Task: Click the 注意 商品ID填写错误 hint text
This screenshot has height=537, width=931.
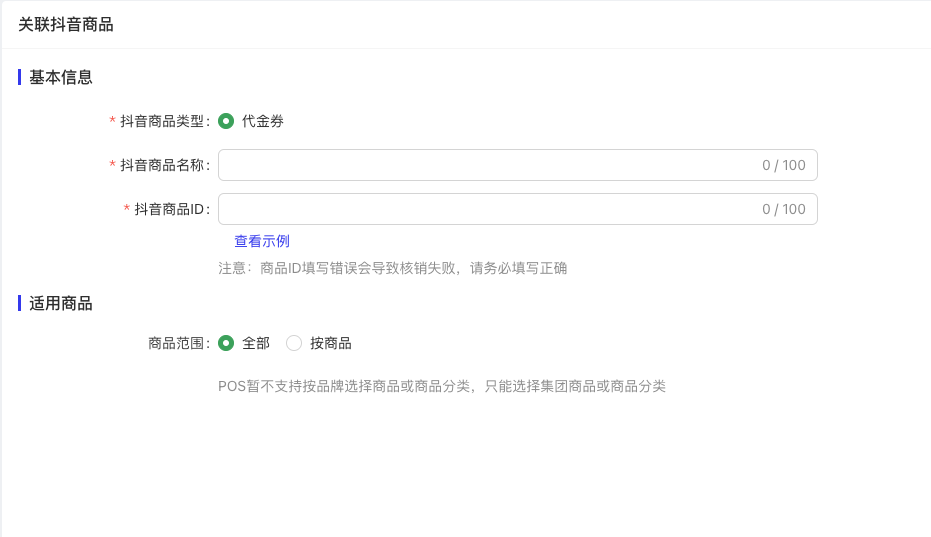Action: pyautogui.click(x=392, y=268)
